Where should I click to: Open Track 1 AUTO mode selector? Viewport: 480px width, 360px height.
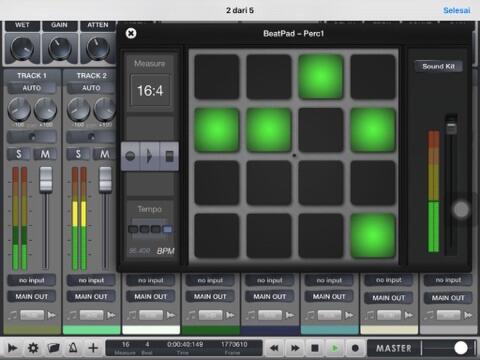32,88
